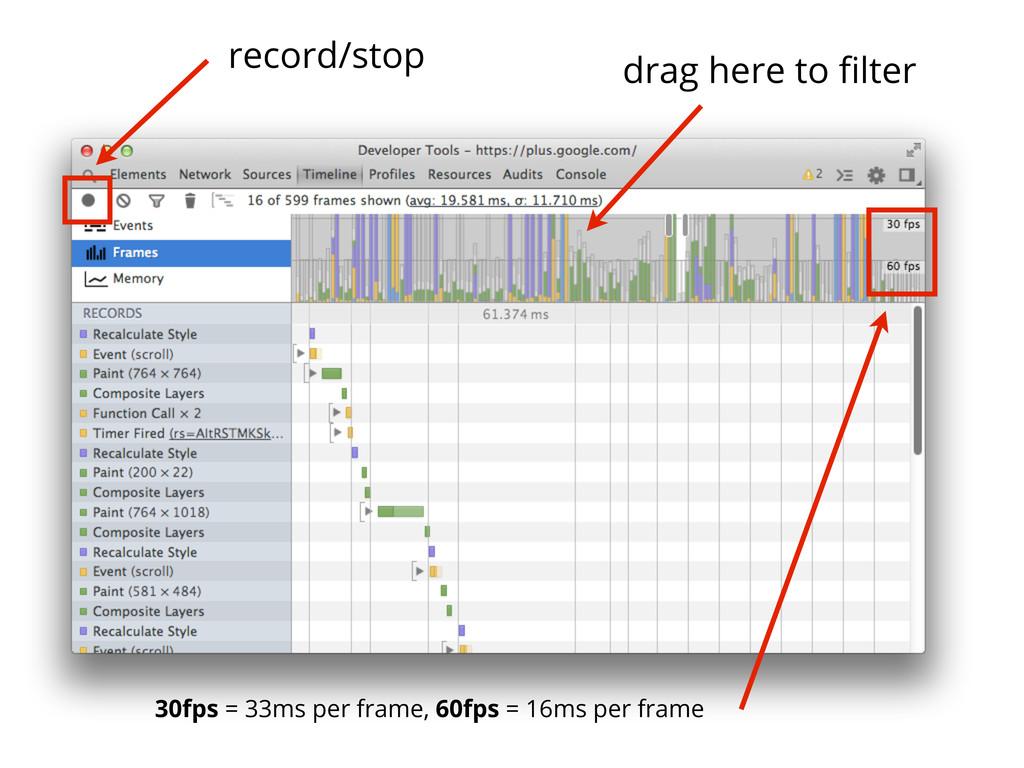Image resolution: width=1024 pixels, height=768 pixels.
Task: Click the record/stop timeline button
Action: pos(88,200)
